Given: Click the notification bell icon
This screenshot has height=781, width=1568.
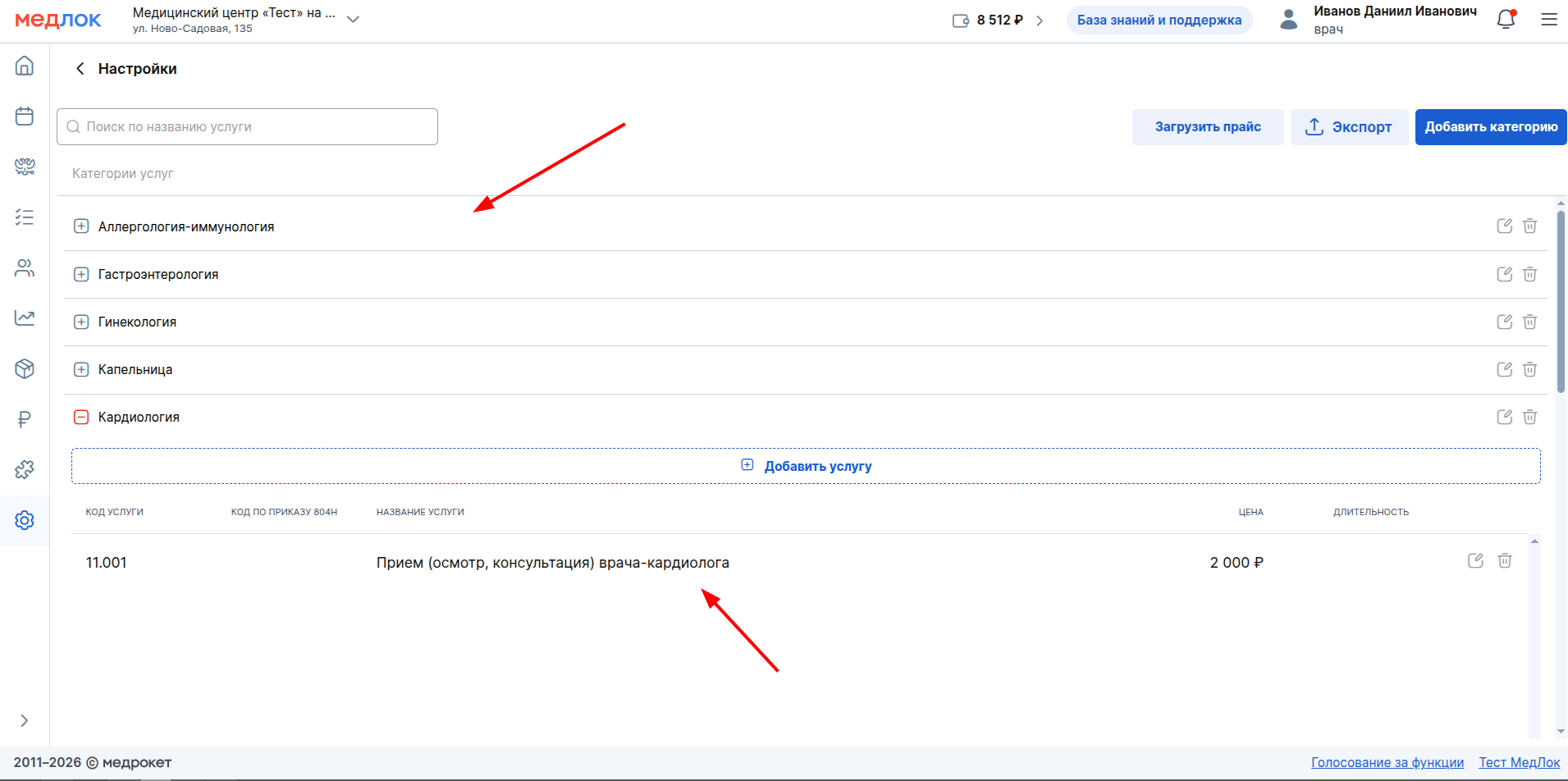Looking at the screenshot, I should [x=1506, y=20].
